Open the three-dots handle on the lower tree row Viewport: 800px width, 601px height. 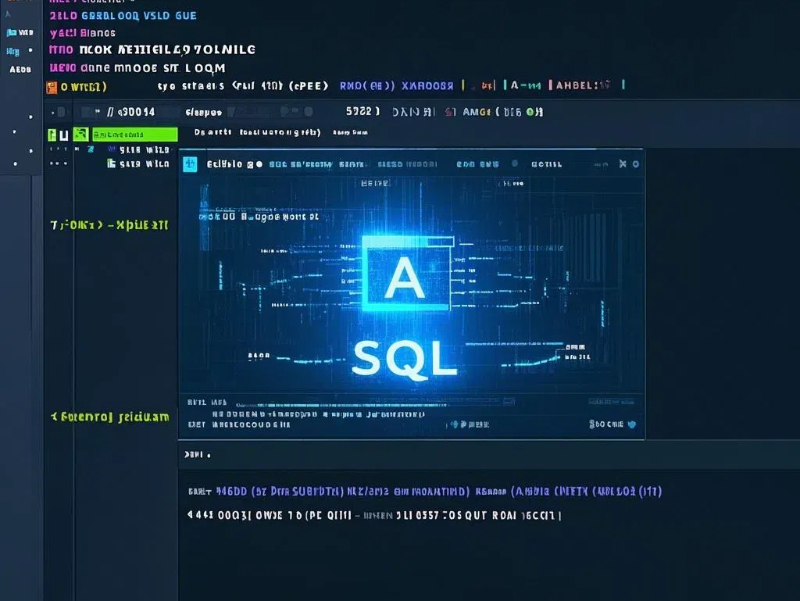pos(58,164)
